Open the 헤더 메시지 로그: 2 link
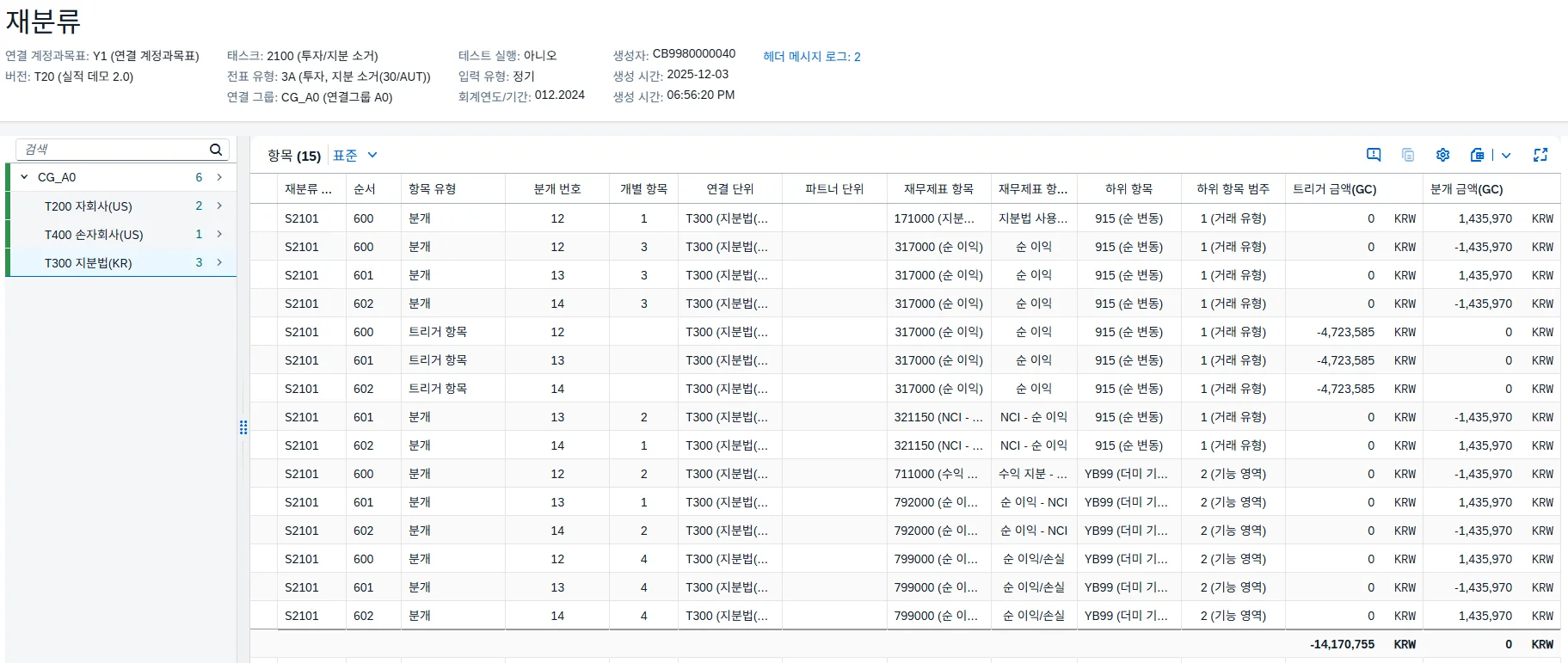1568x663 pixels. coord(811,57)
